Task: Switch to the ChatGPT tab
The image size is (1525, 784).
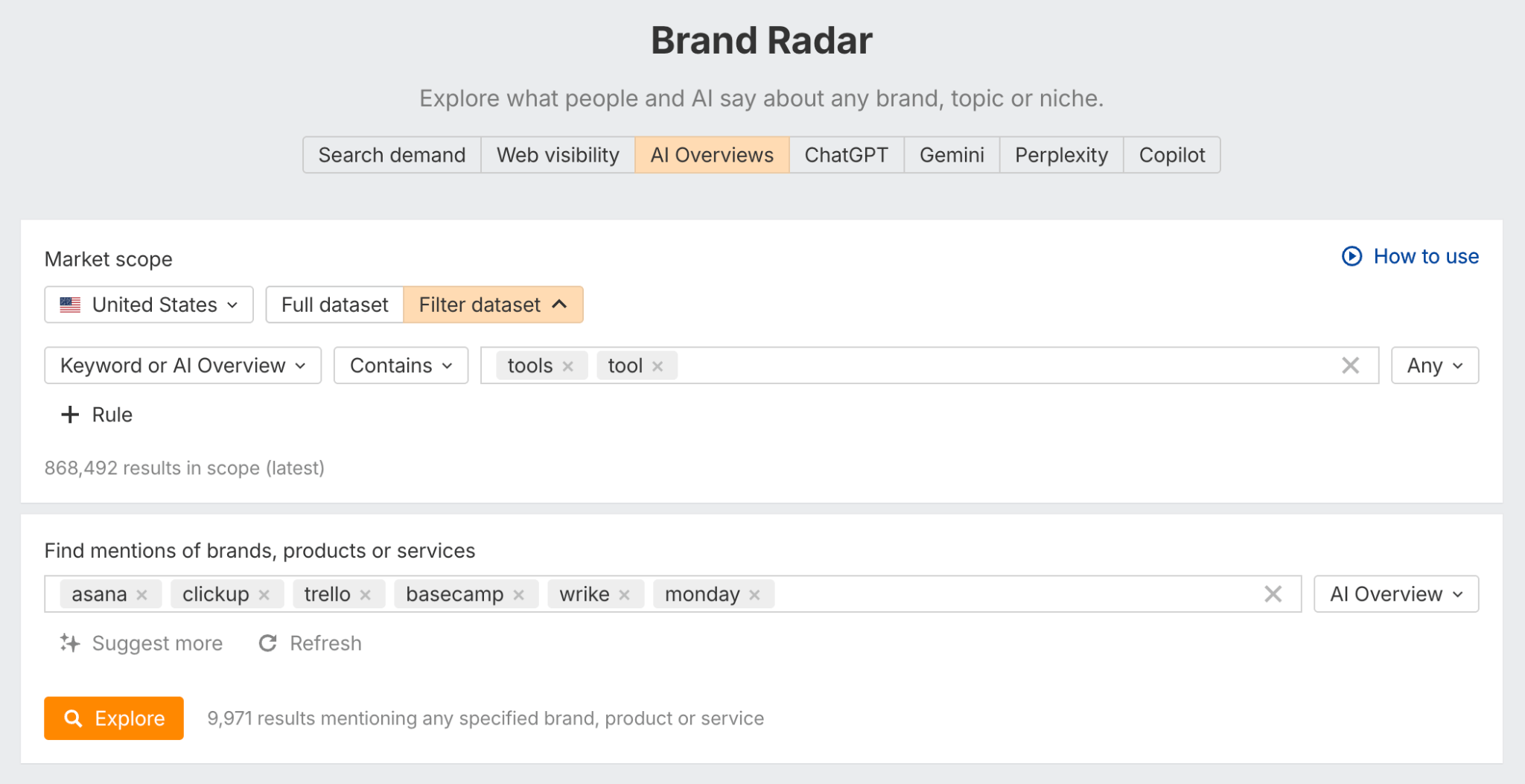Action: (846, 155)
